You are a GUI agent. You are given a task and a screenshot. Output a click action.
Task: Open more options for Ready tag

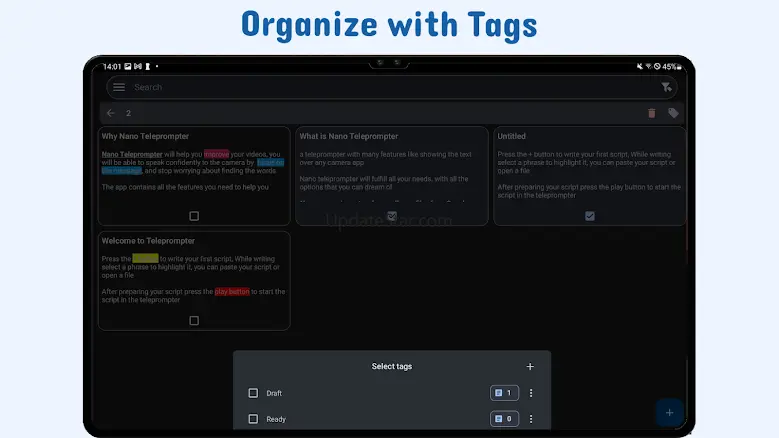(531, 419)
